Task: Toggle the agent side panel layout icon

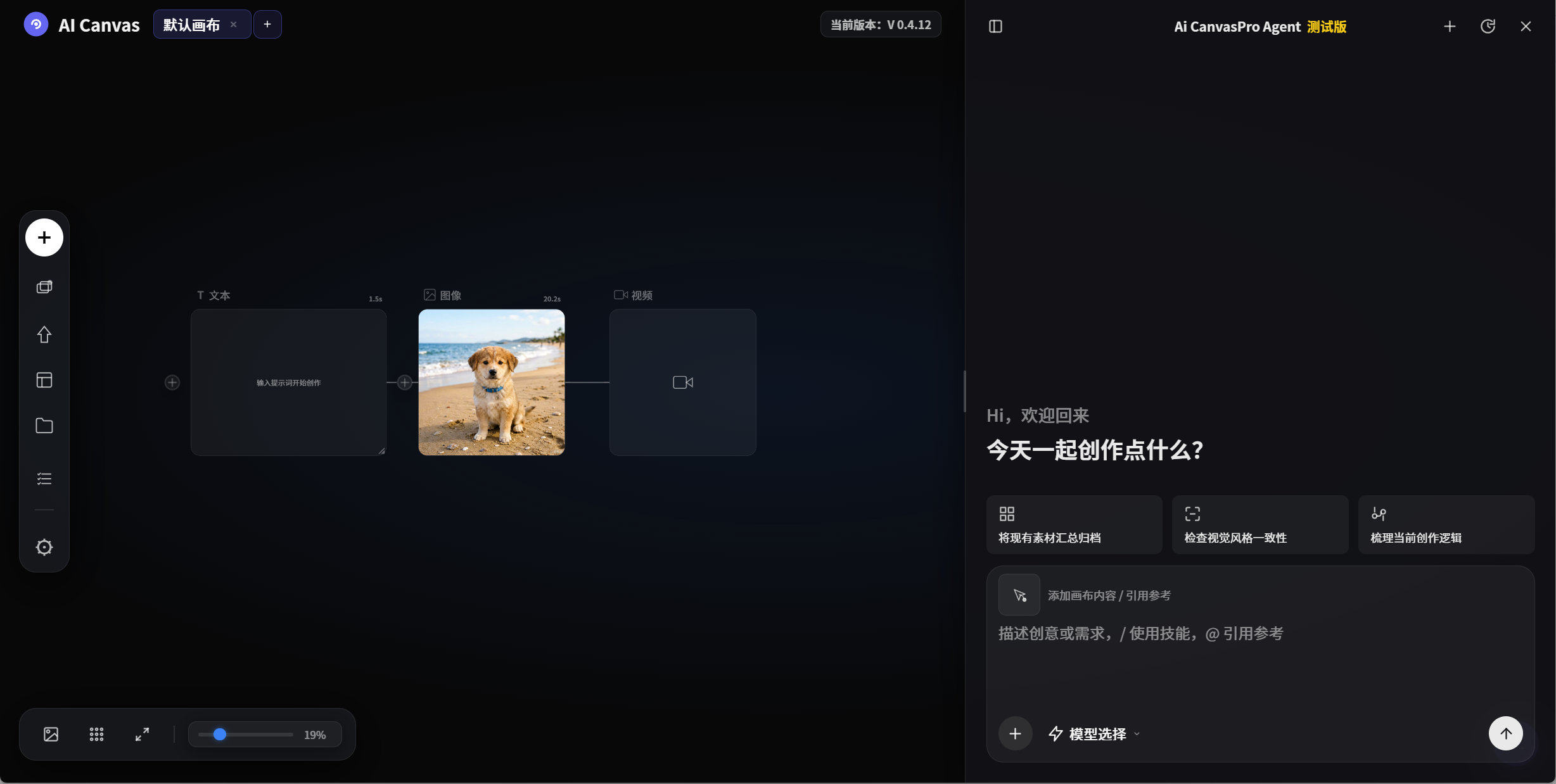Action: pos(995,27)
